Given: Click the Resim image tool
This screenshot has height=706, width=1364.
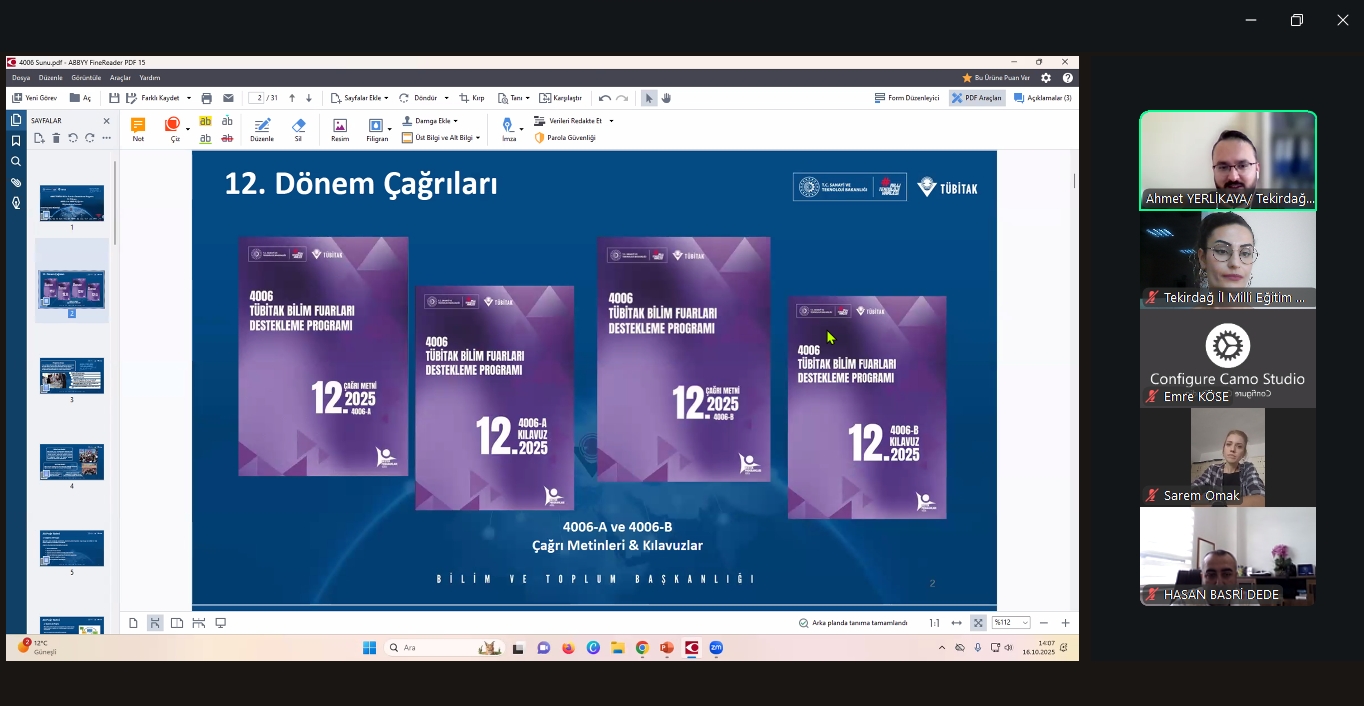Looking at the screenshot, I should click(x=340, y=129).
